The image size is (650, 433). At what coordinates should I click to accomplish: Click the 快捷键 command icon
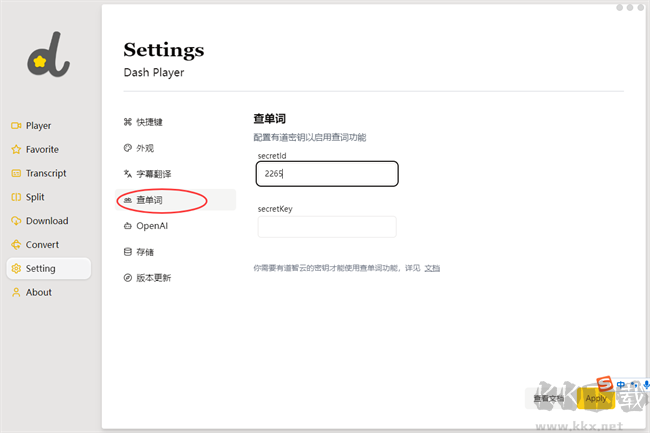pos(128,122)
